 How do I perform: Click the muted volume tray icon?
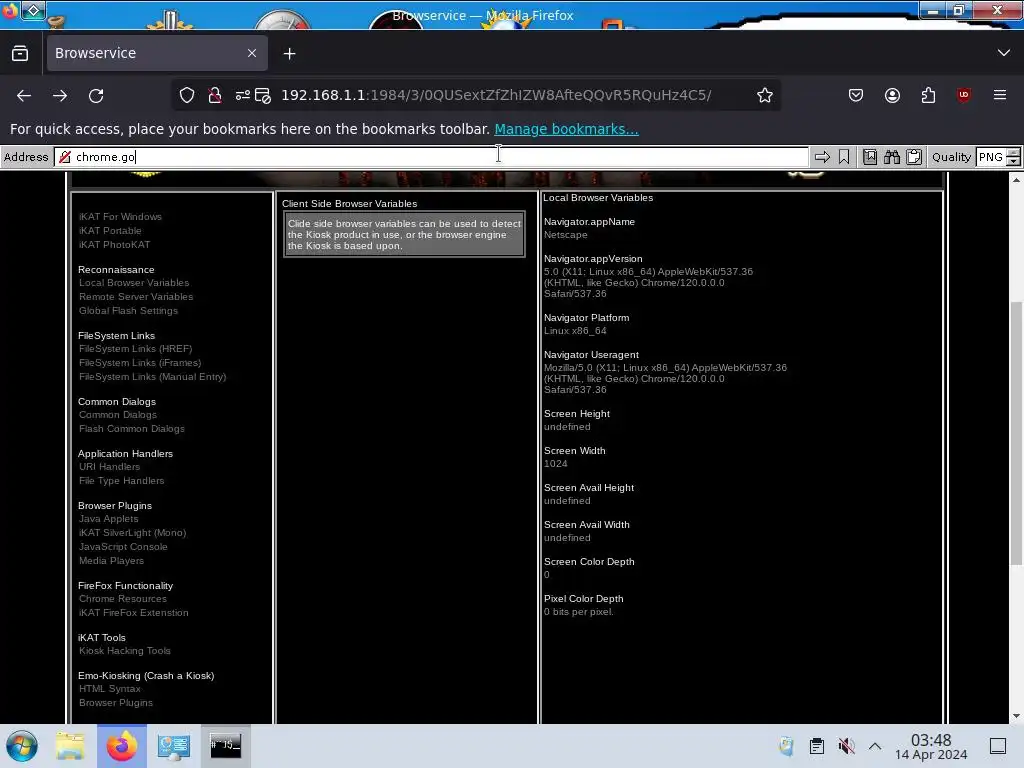[846, 746]
